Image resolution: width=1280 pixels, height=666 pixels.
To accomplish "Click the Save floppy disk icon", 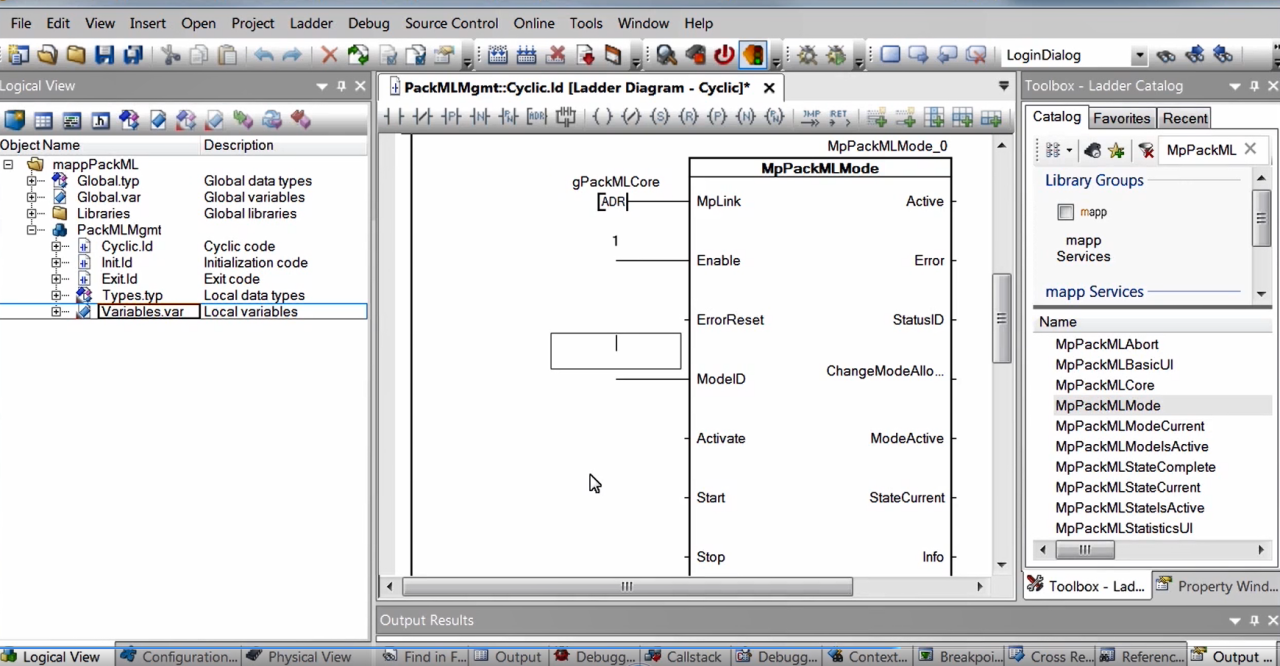I will pos(104,55).
